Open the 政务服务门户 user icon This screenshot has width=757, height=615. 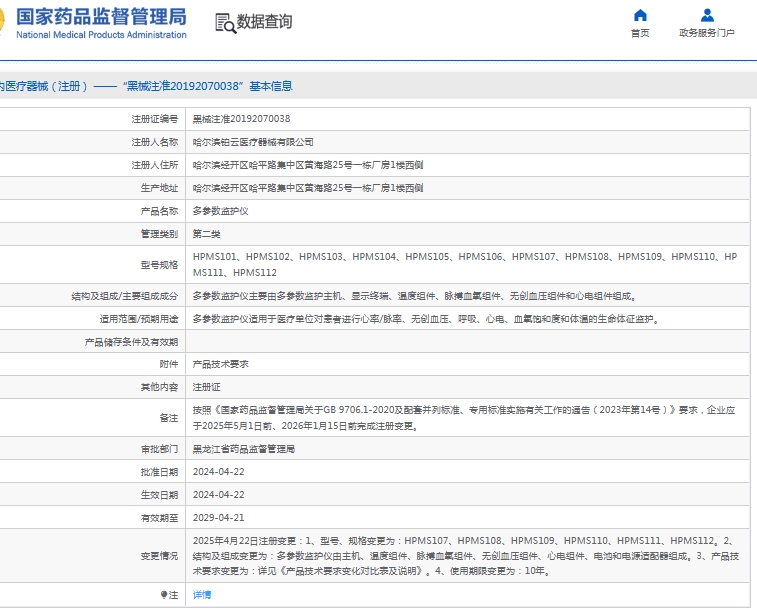click(707, 15)
